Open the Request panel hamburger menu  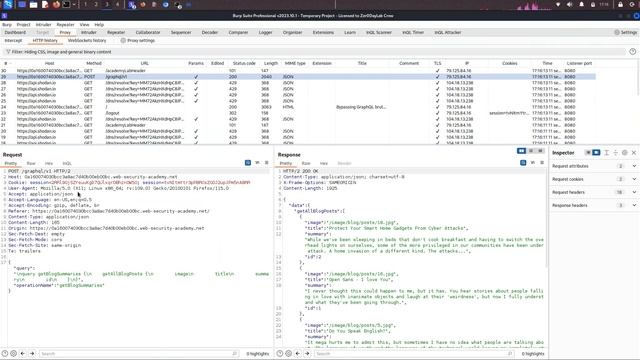click(x=267, y=163)
